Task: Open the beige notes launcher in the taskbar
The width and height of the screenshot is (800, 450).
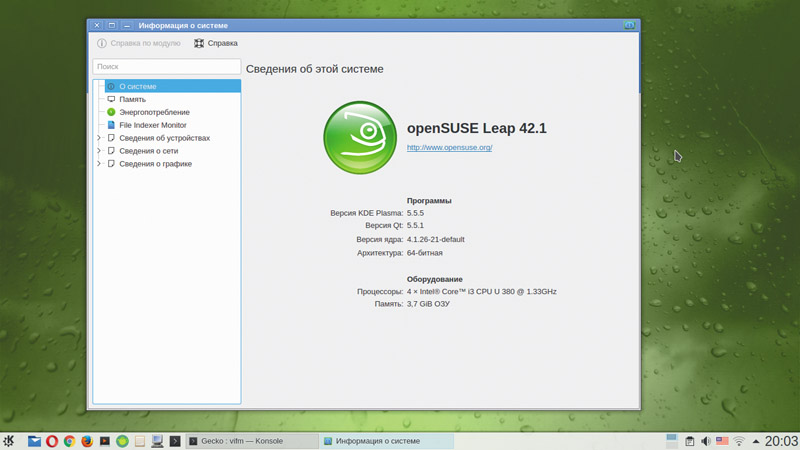Action: [x=139, y=441]
